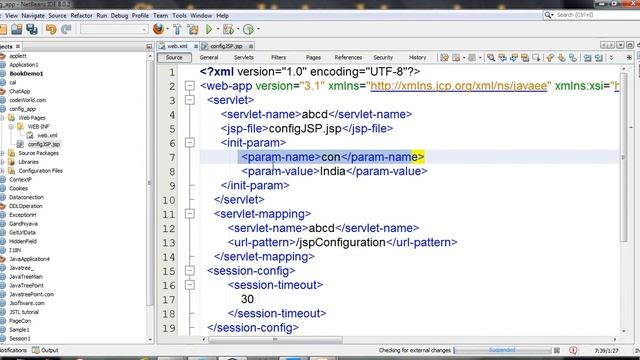640x360 pixels.
Task: Toggle the Highlight Search icon in editor toolbar
Action: (525, 58)
